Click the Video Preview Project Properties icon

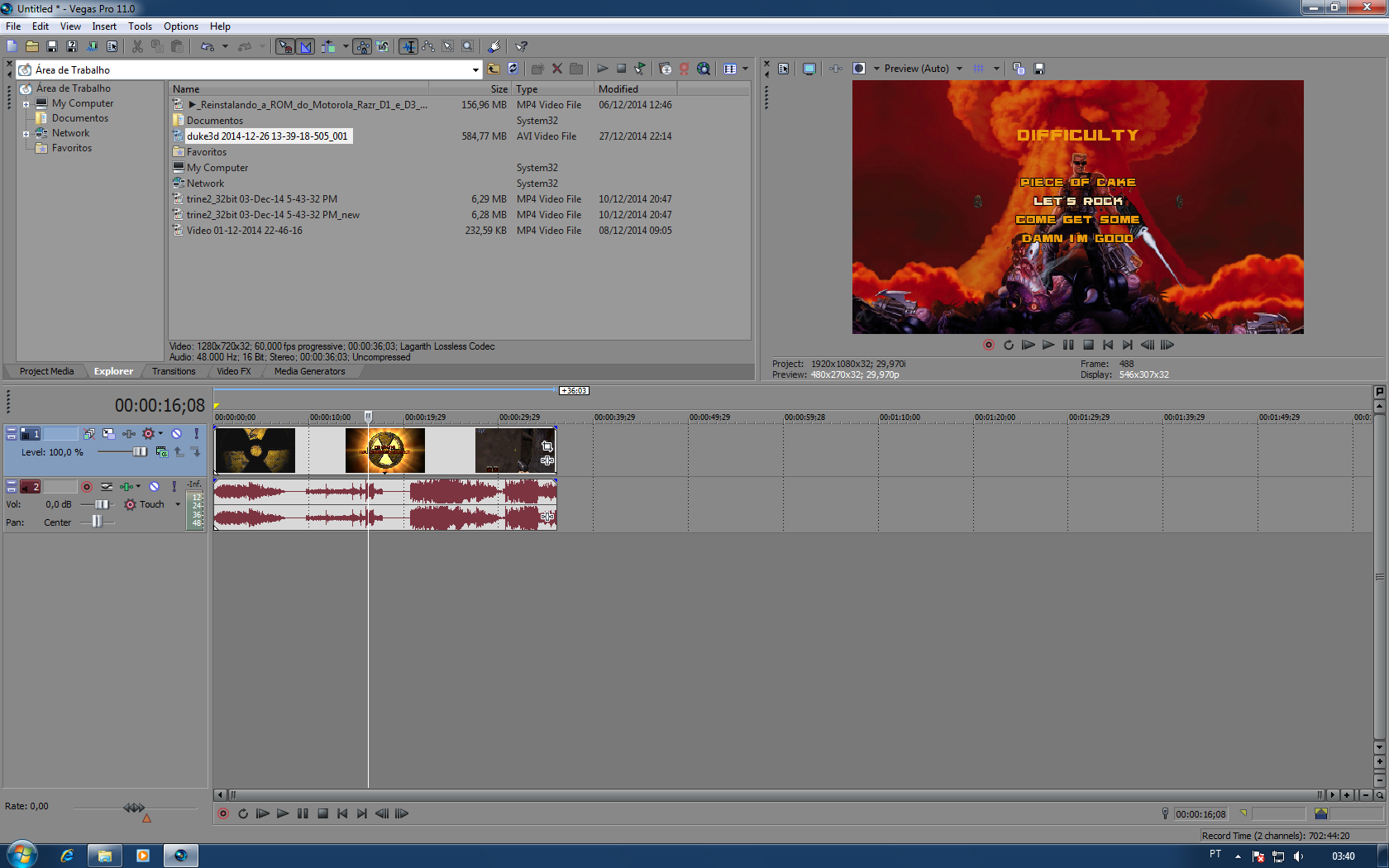pyautogui.click(x=784, y=69)
